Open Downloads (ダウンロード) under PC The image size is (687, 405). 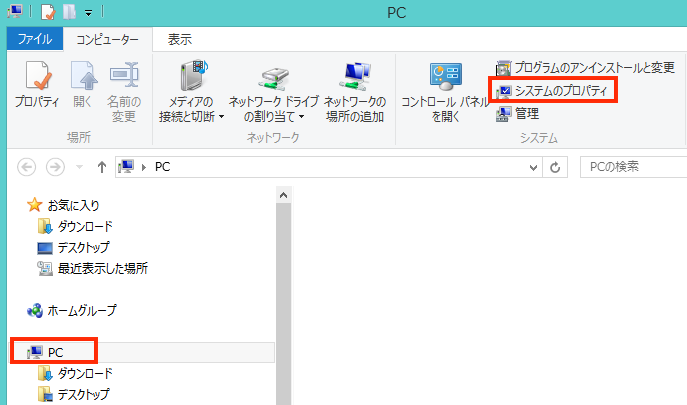[75, 373]
